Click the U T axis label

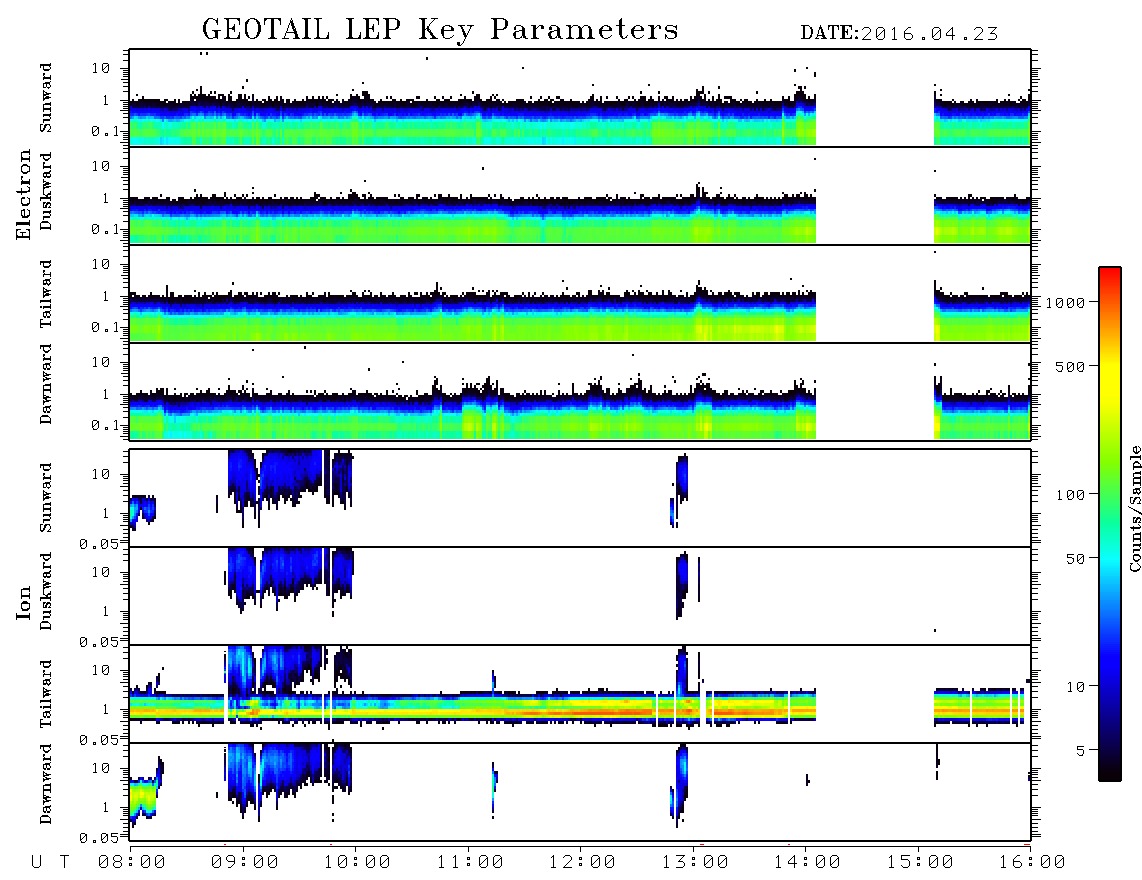coord(50,863)
